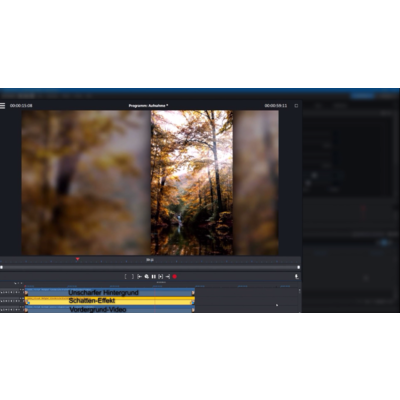Screen dimensions: 400x400
Task: Click the blue effect badge on the Schatten-Effekt clip
Action: 28,303
